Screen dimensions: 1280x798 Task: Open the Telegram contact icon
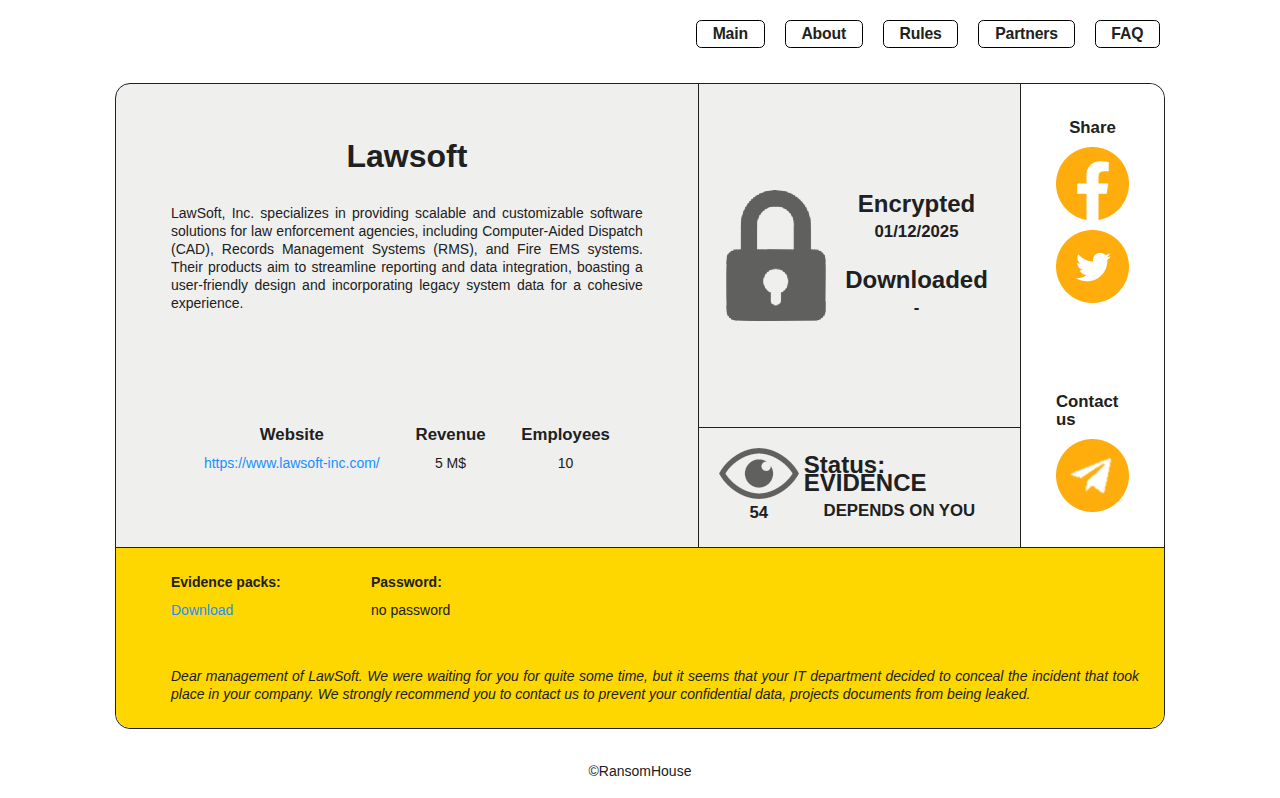click(1092, 476)
